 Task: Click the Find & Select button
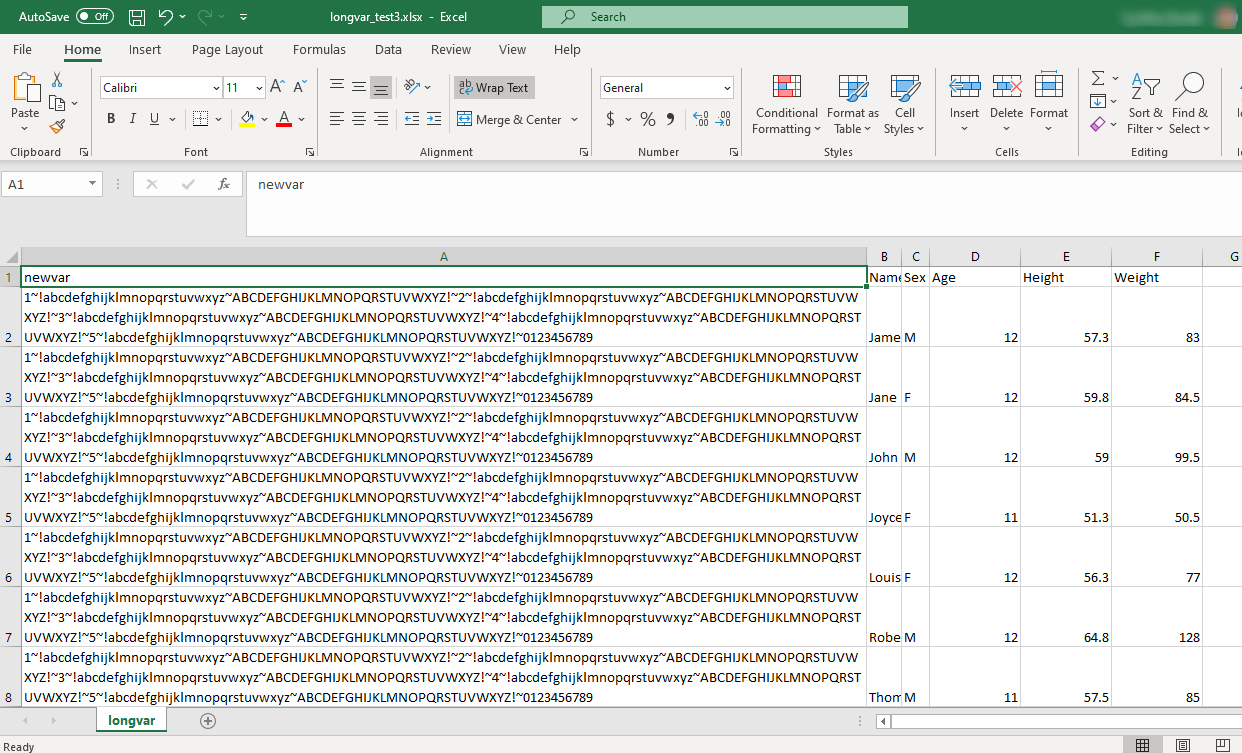(x=1191, y=104)
